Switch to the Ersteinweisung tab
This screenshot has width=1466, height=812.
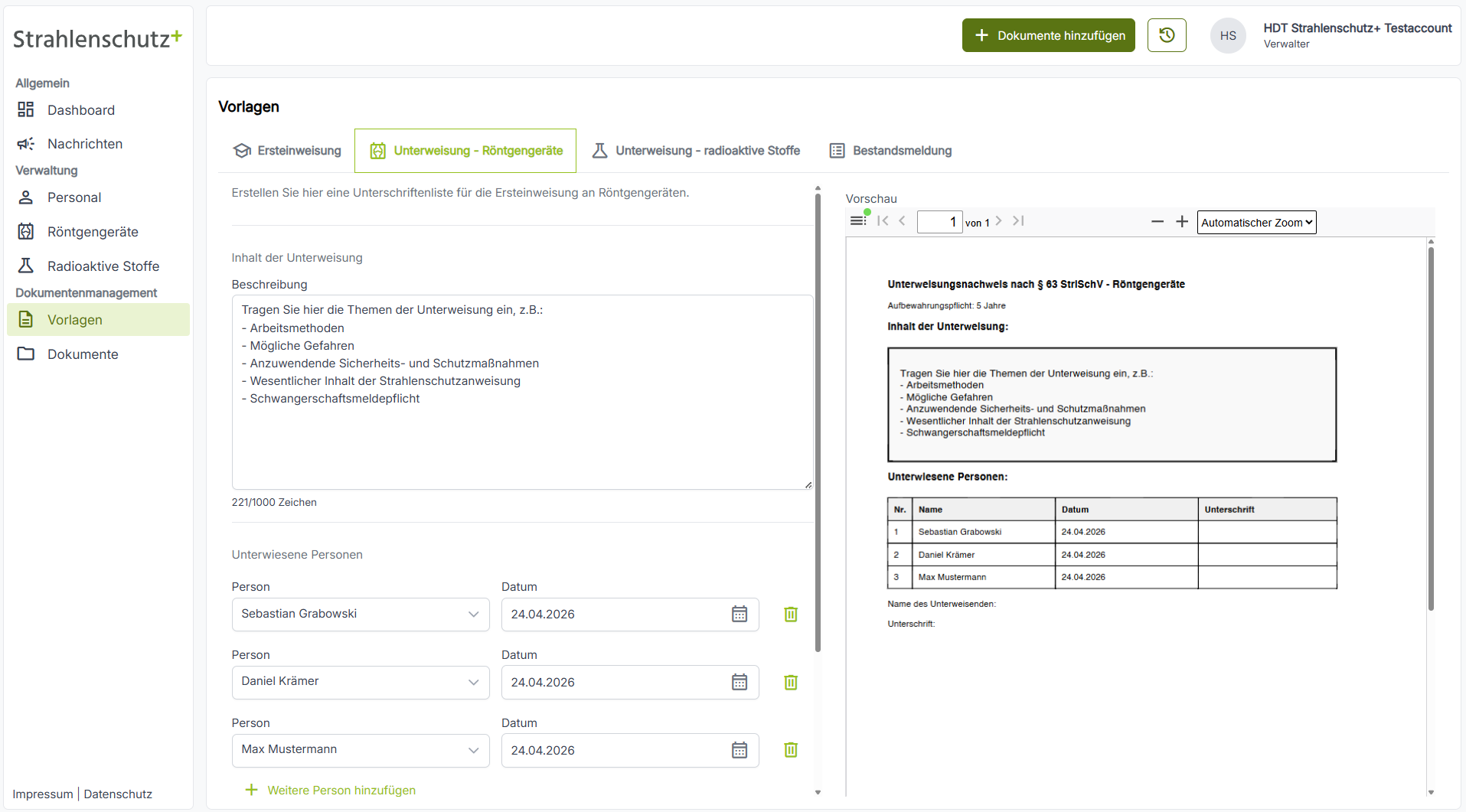[x=287, y=151]
